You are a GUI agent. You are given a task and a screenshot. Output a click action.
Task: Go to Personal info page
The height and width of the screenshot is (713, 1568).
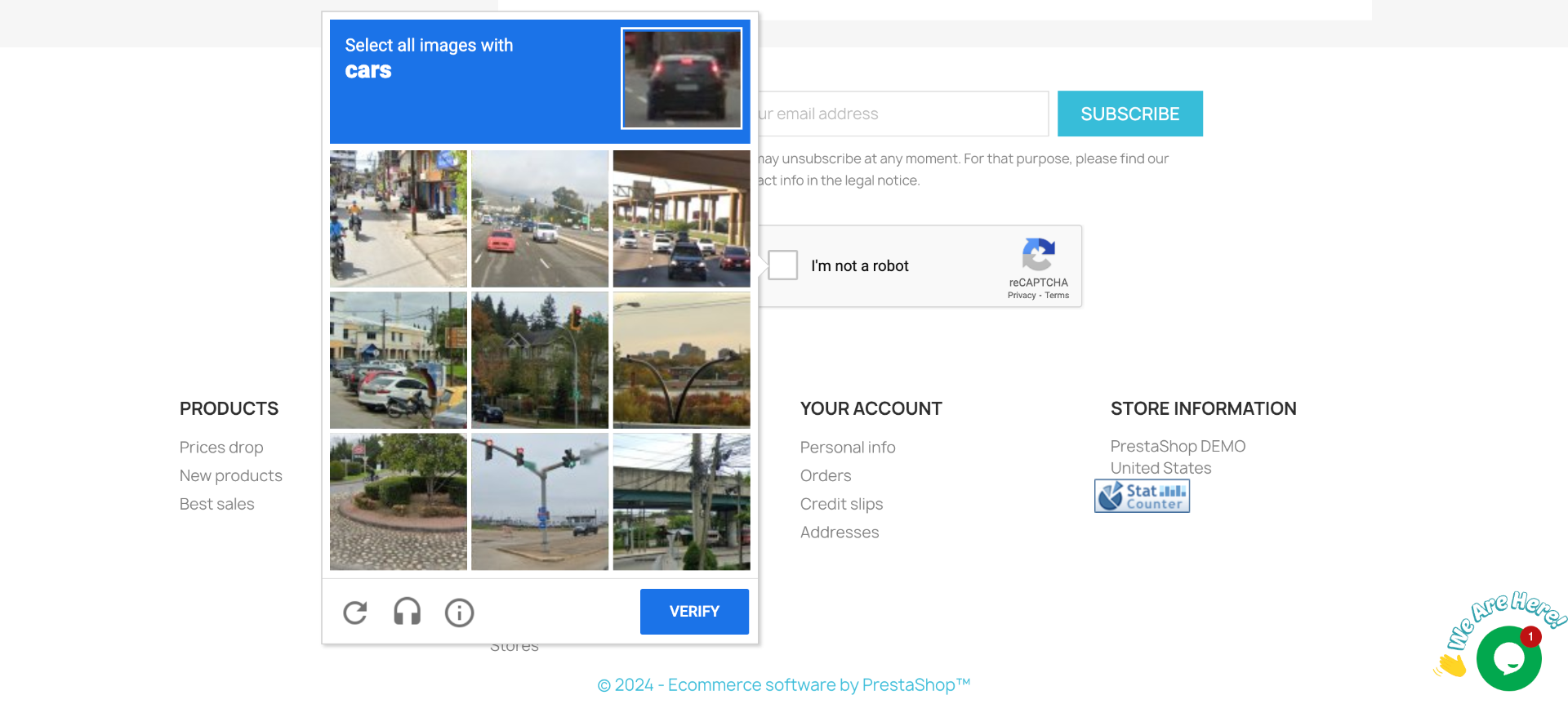[x=848, y=448]
